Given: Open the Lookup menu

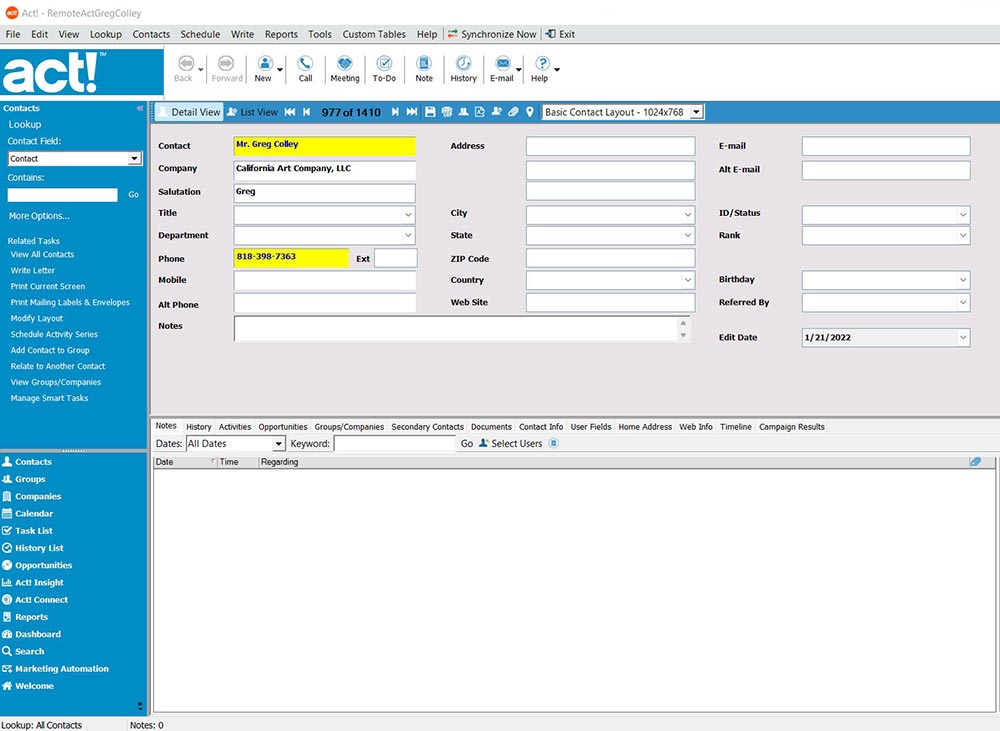Looking at the screenshot, I should point(106,34).
